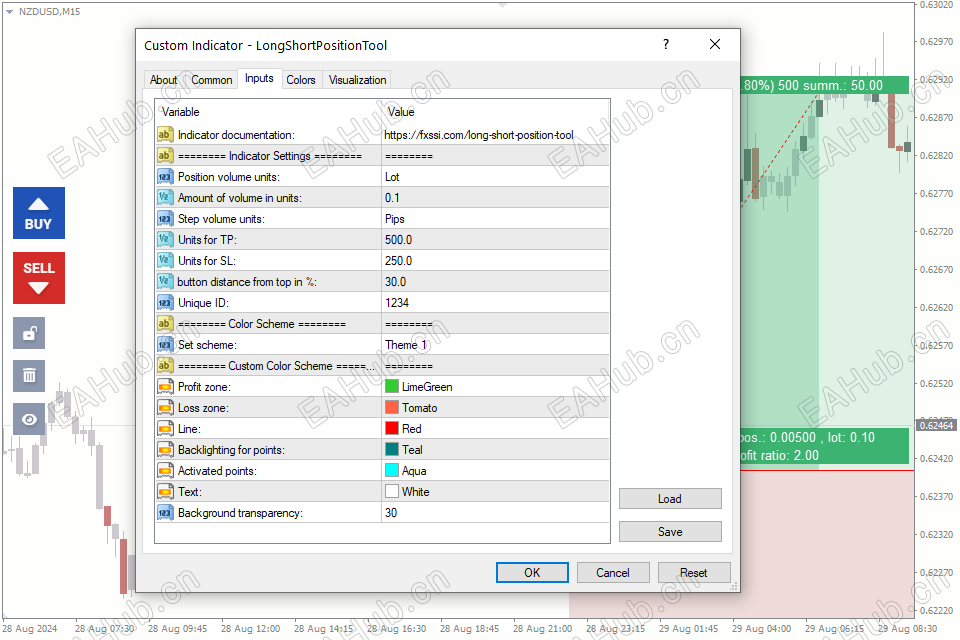The height and width of the screenshot is (640, 960).
Task: Click the icon beside Background transparency
Action: [x=165, y=512]
